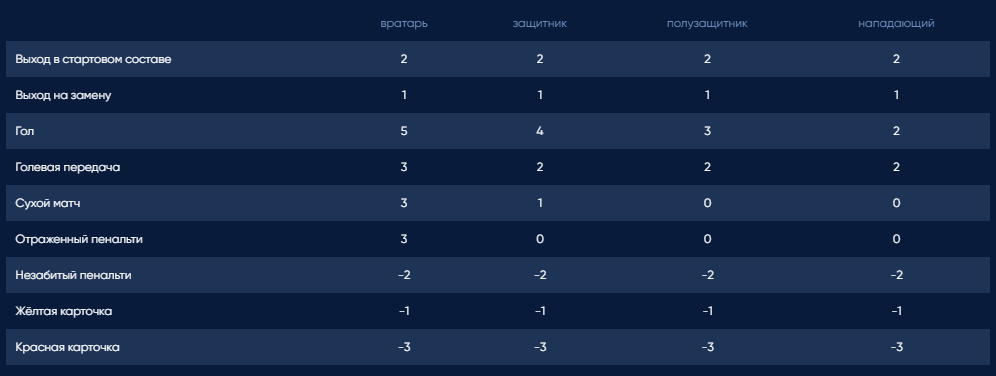
Task: Click midfielder's Гол value 3
Action: click(707, 131)
